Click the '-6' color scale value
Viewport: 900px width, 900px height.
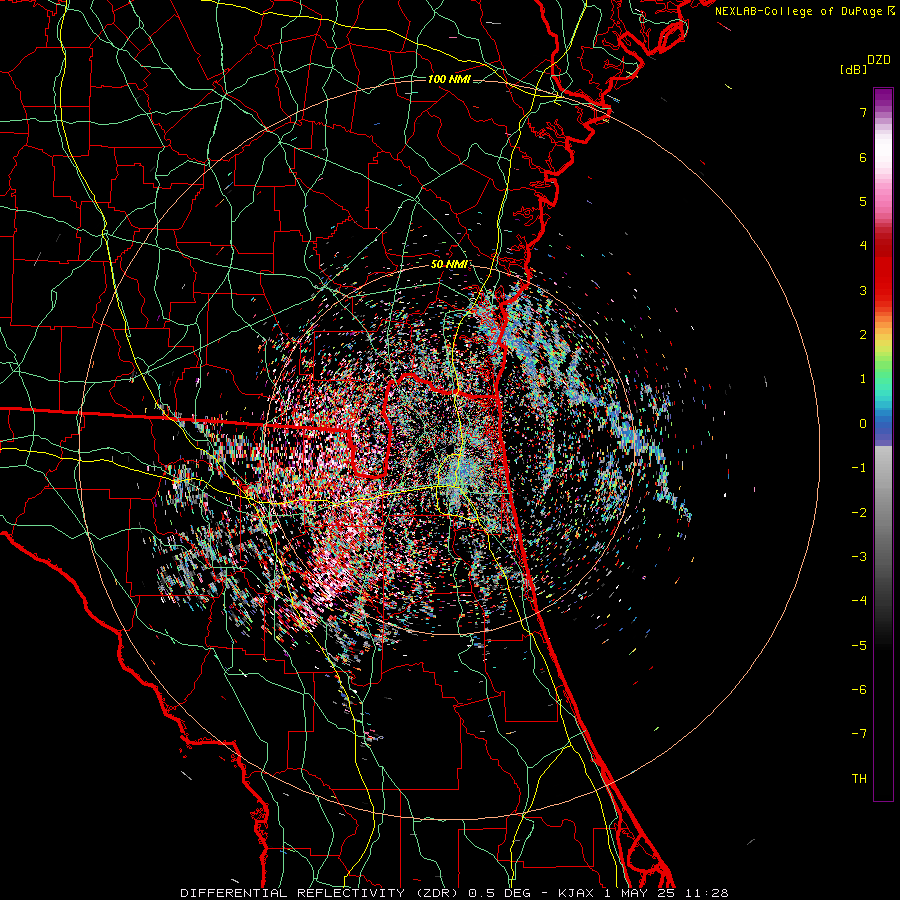tap(859, 690)
